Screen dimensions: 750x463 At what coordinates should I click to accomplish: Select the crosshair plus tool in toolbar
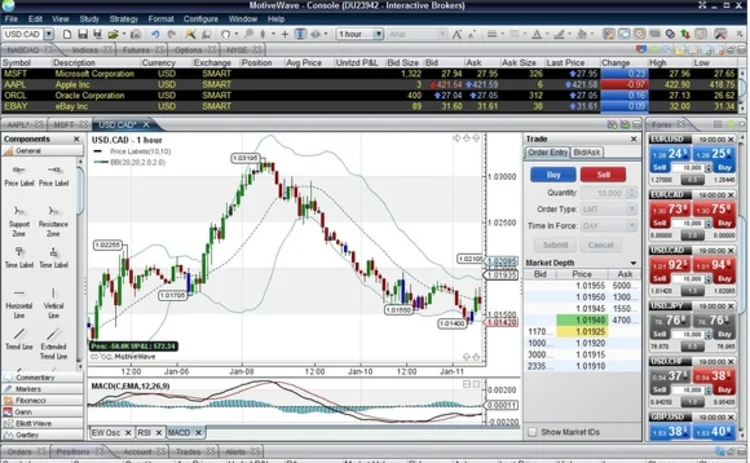tap(285, 34)
